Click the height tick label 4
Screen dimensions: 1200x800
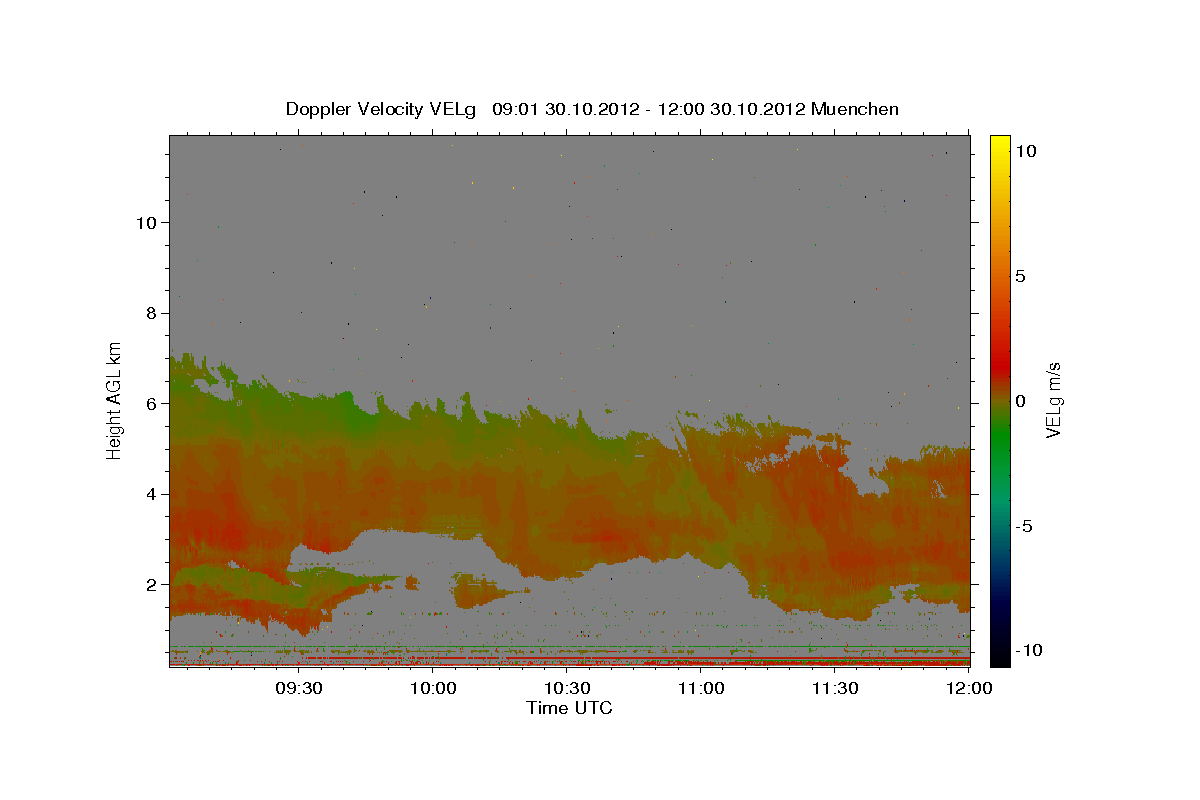(x=151, y=494)
